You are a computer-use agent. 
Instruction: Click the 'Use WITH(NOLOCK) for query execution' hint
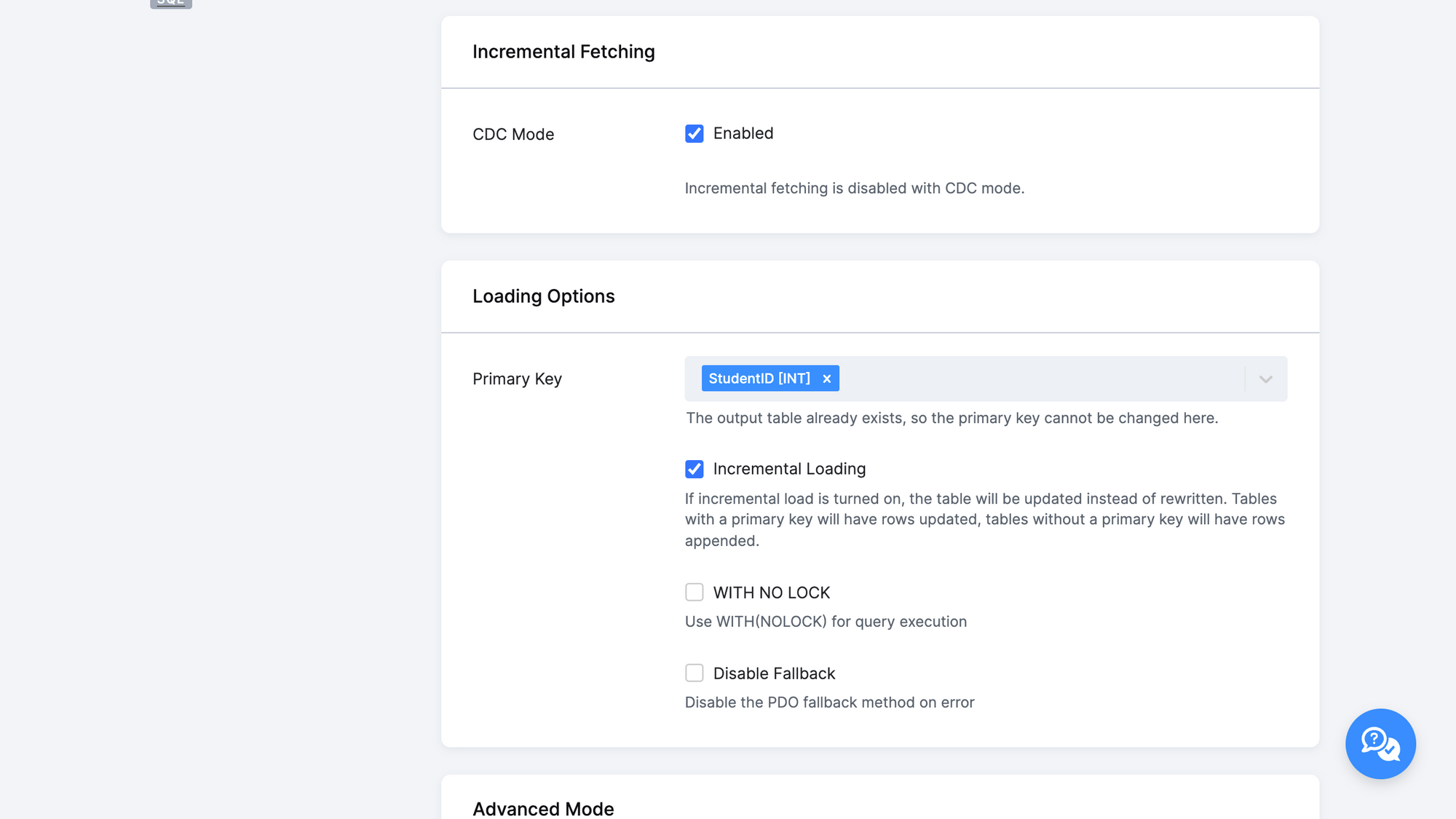tap(826, 622)
